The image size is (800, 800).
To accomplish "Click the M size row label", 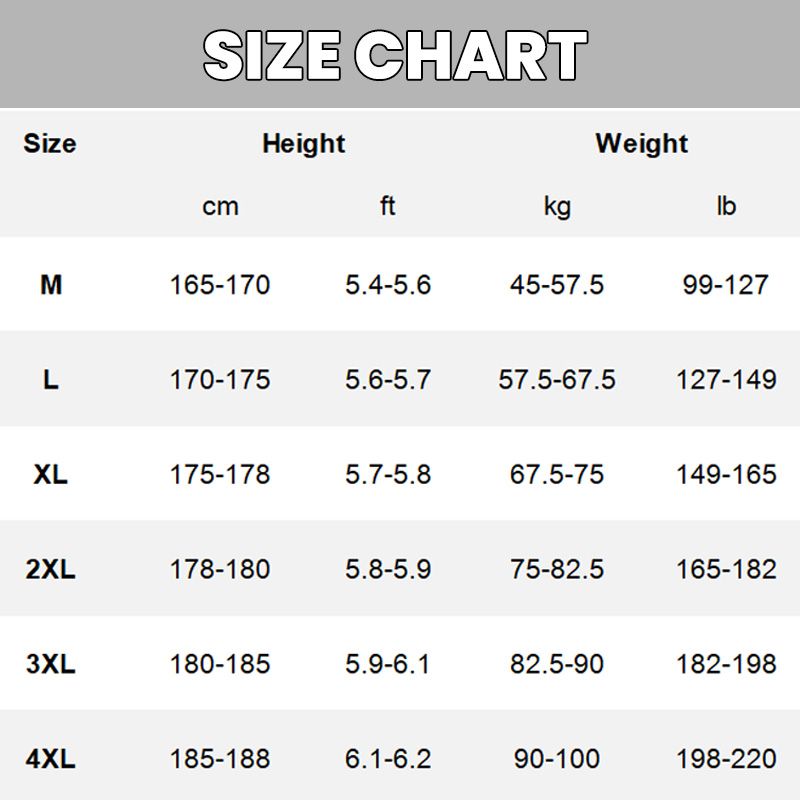I will pyautogui.click(x=51, y=285).
